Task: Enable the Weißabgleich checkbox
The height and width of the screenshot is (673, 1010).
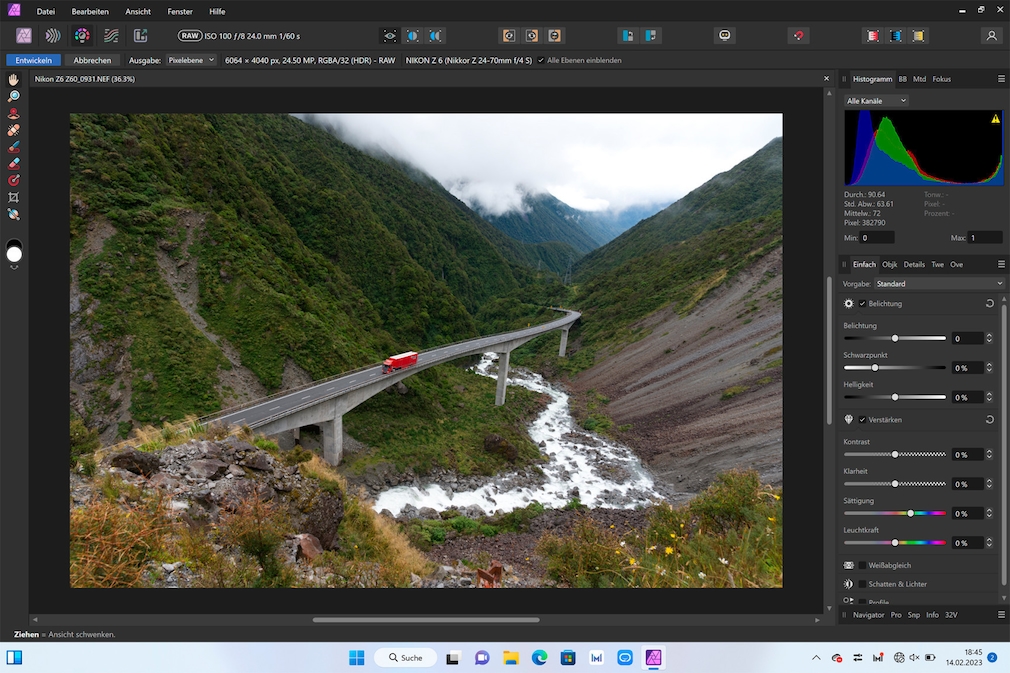Action: 862,565
